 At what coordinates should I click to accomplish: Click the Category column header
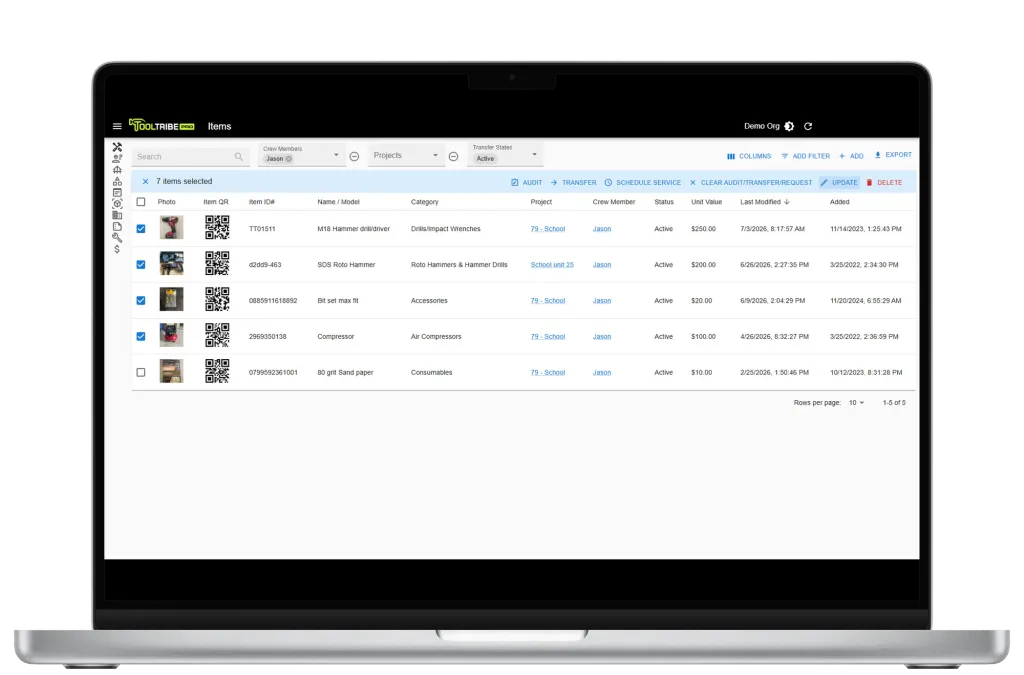point(424,202)
